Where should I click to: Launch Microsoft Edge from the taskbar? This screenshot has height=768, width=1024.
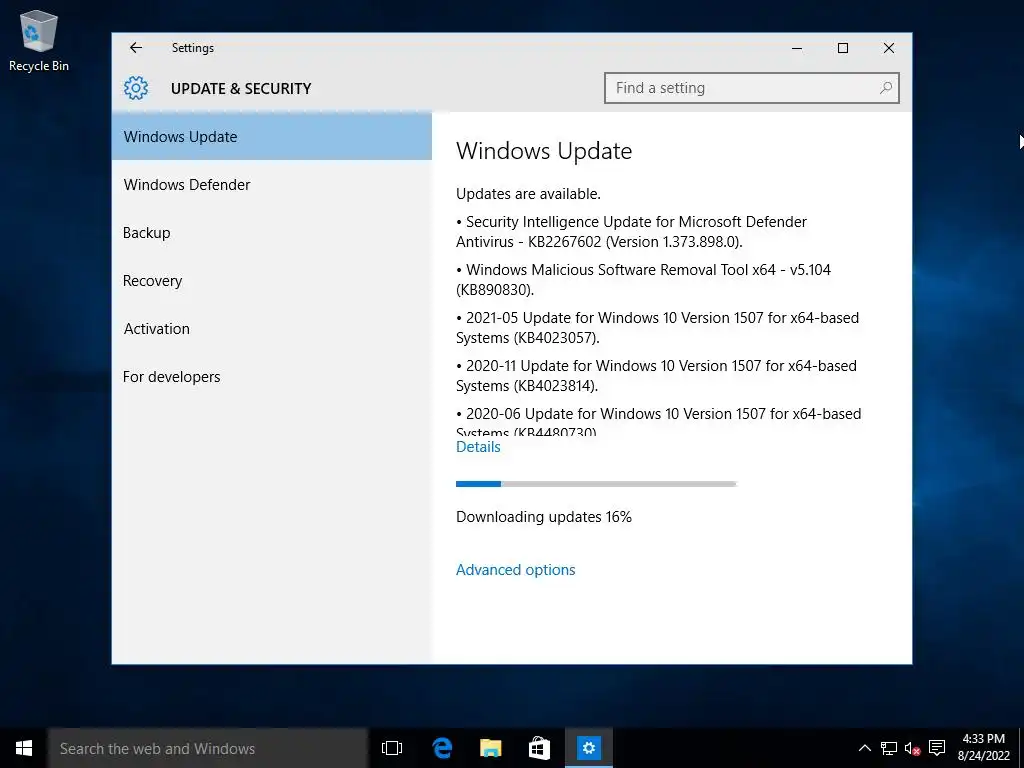click(x=442, y=748)
